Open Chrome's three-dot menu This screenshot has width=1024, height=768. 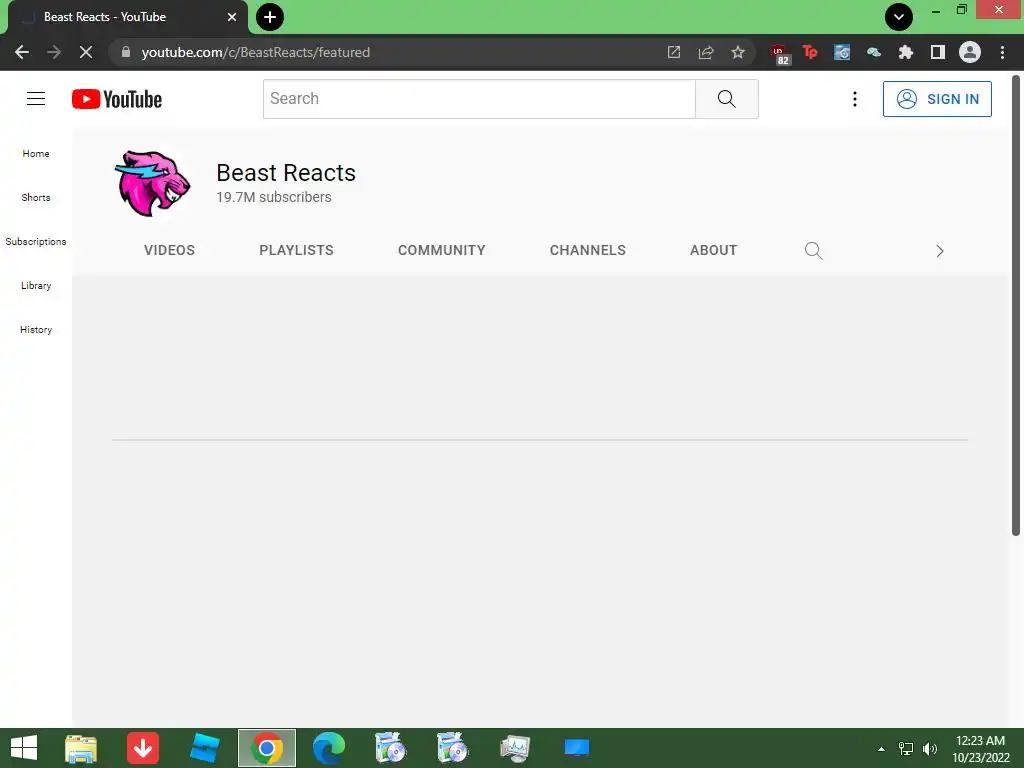tap(1002, 52)
